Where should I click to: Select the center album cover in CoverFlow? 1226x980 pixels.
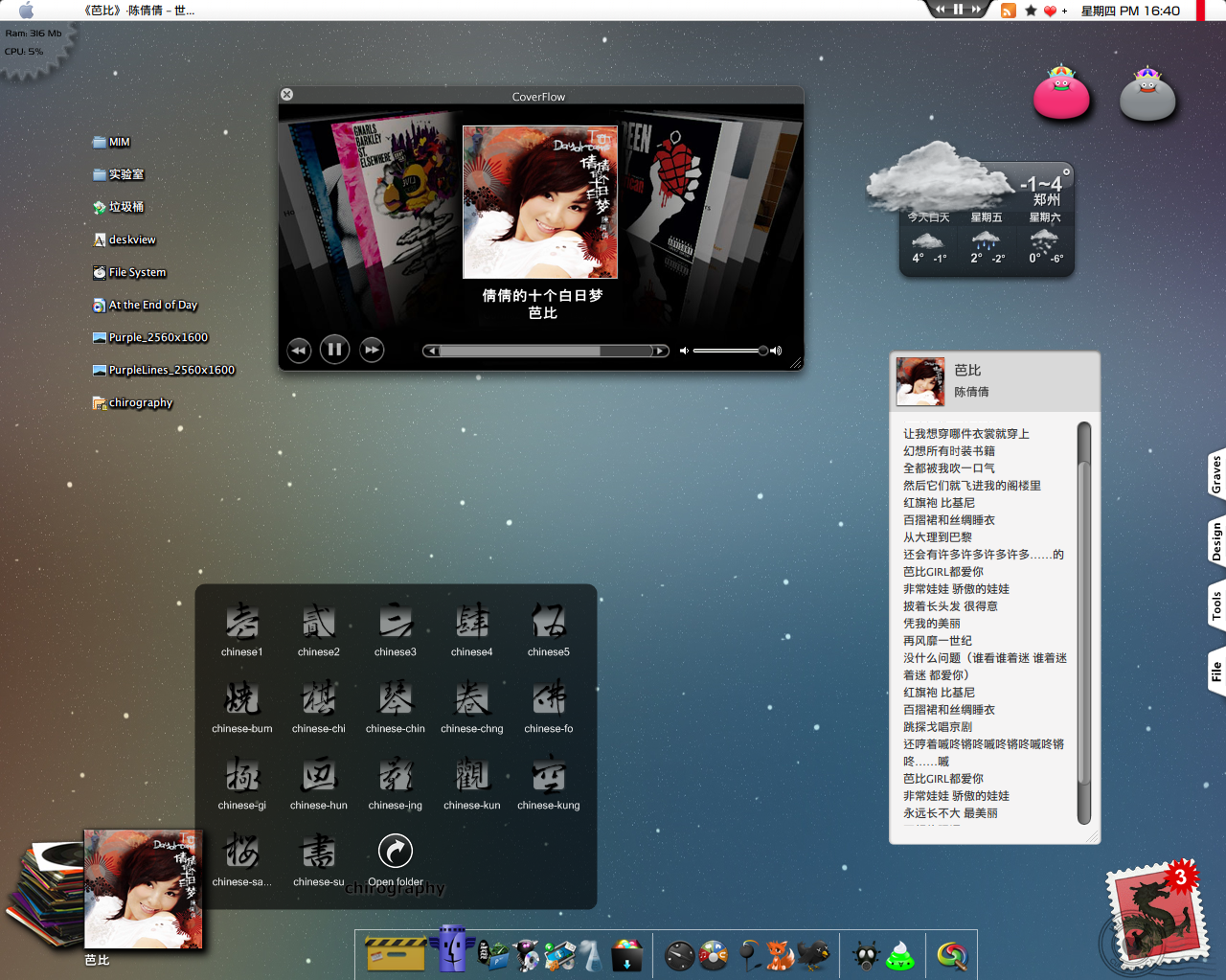click(x=540, y=202)
